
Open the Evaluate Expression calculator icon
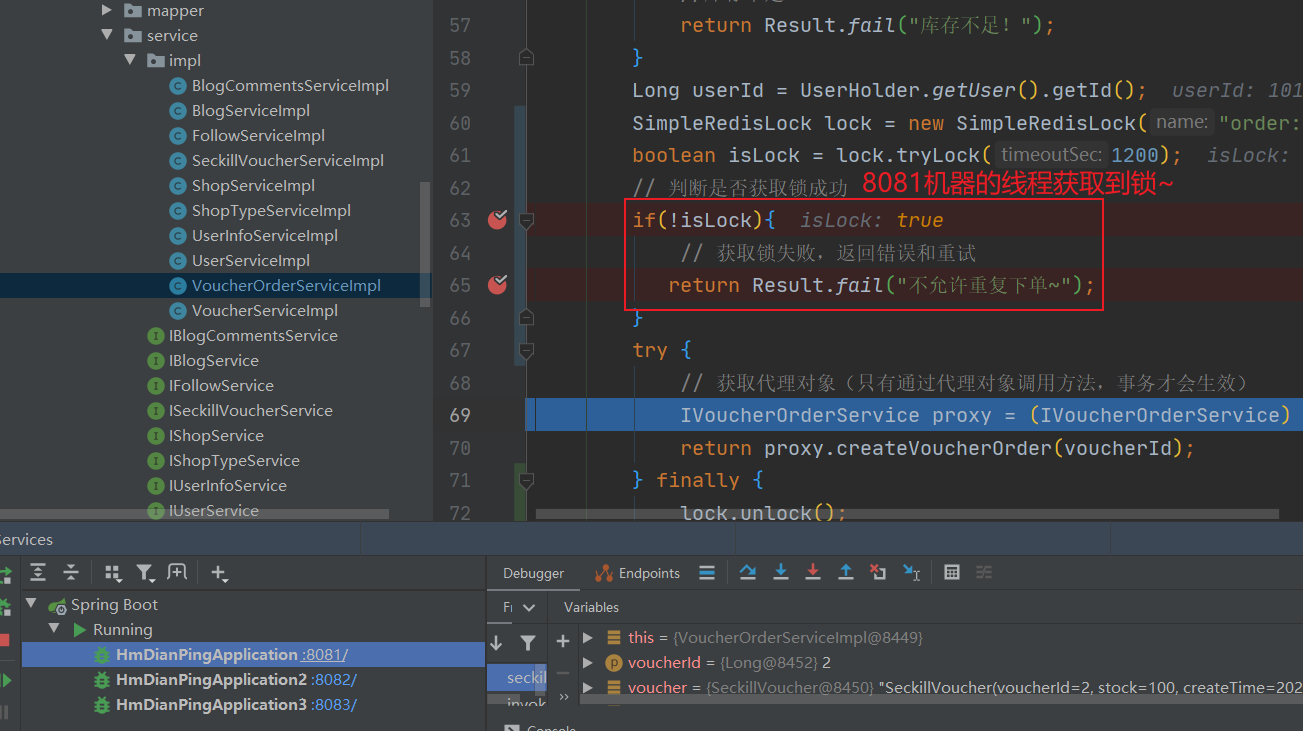click(x=952, y=573)
